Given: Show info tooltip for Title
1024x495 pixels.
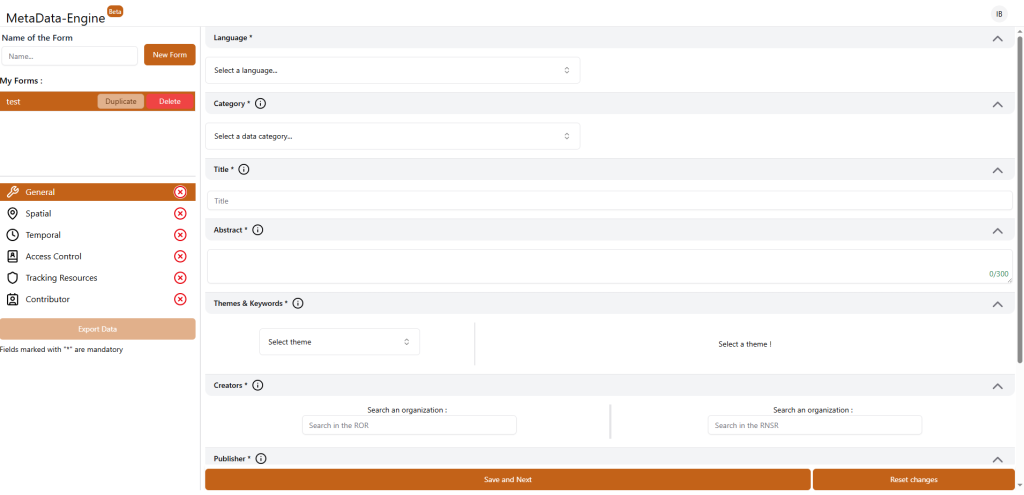Looking at the screenshot, I should pyautogui.click(x=244, y=169).
